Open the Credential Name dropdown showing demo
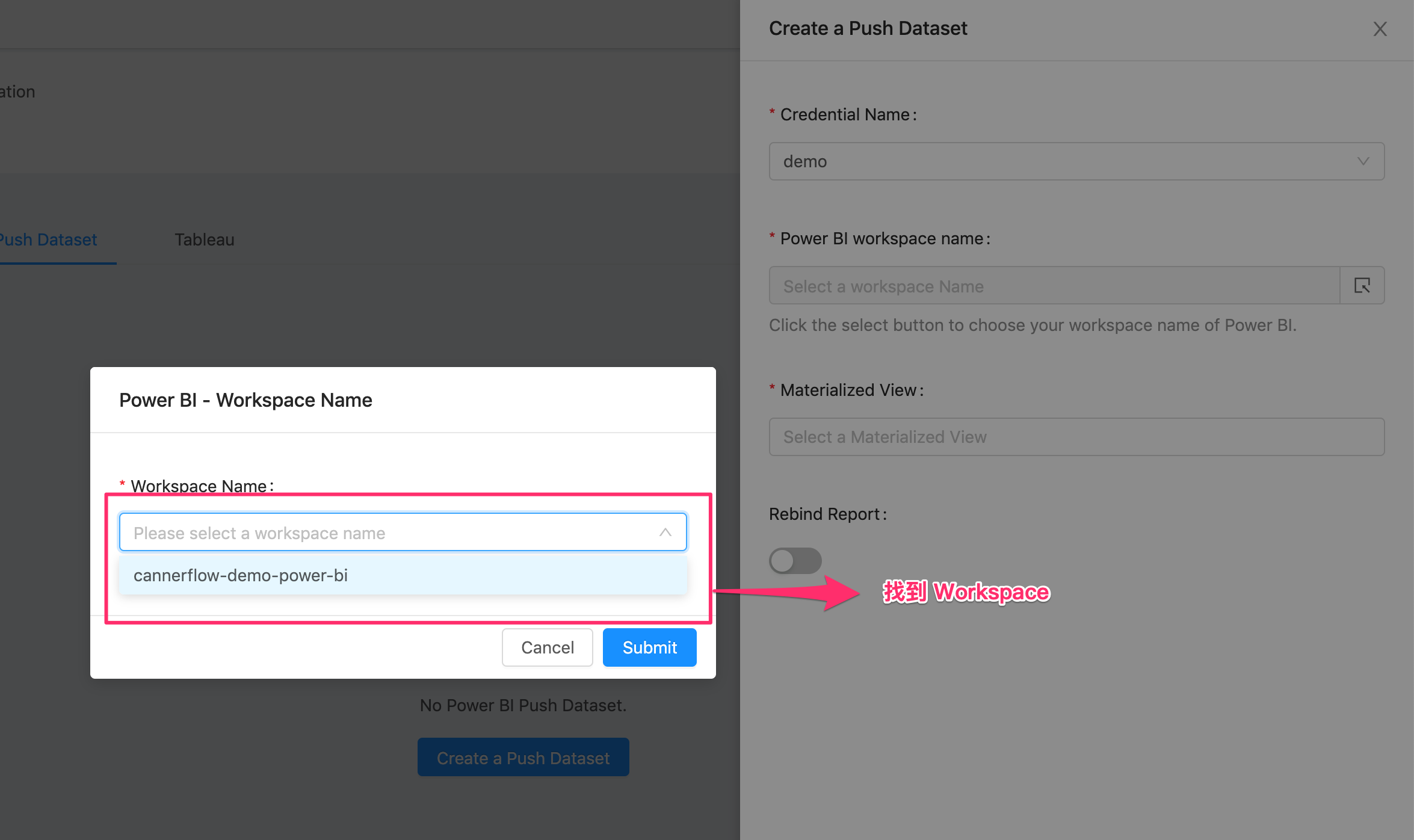1414x840 pixels. pyautogui.click(x=1076, y=161)
